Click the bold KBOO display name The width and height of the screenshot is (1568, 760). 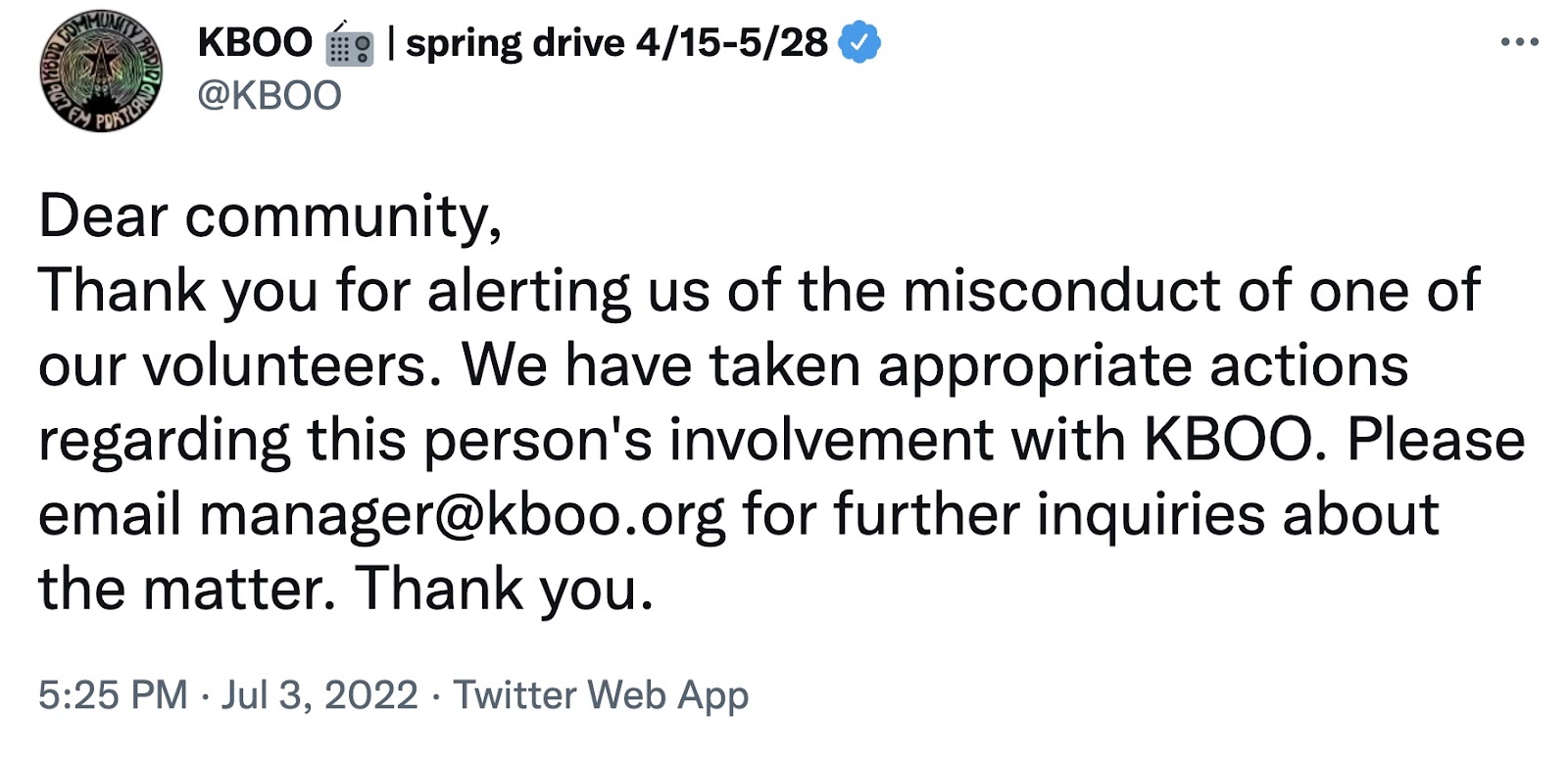point(255,42)
